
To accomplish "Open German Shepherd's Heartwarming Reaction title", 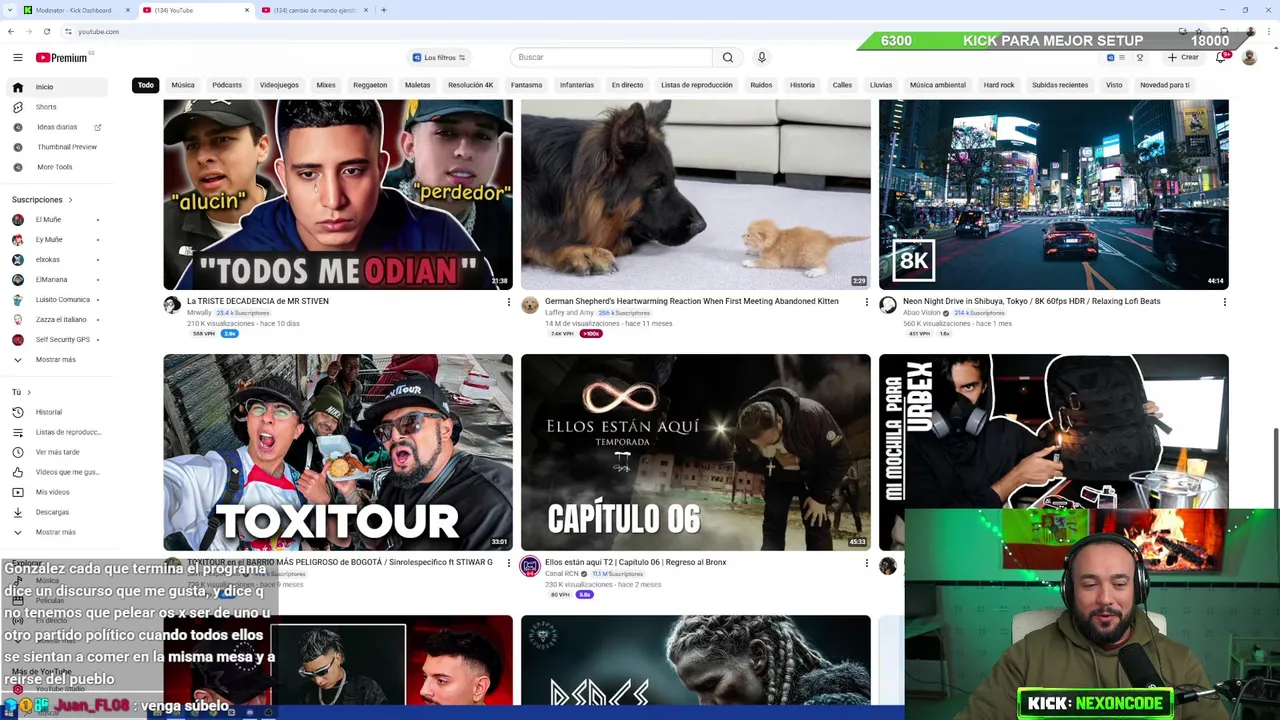I will pyautogui.click(x=692, y=301).
